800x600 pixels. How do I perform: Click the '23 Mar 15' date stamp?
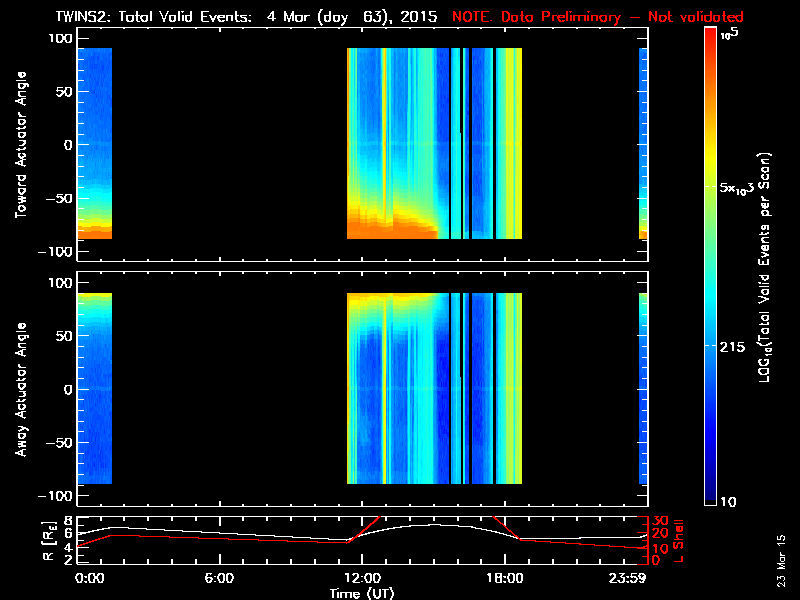pyautogui.click(x=783, y=562)
